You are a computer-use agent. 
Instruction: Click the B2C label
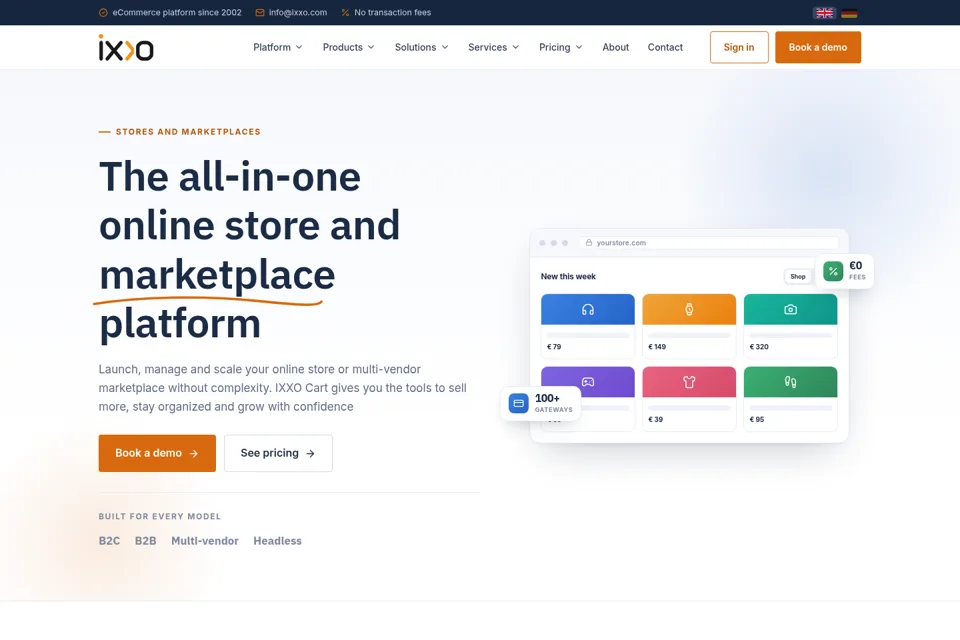click(110, 541)
